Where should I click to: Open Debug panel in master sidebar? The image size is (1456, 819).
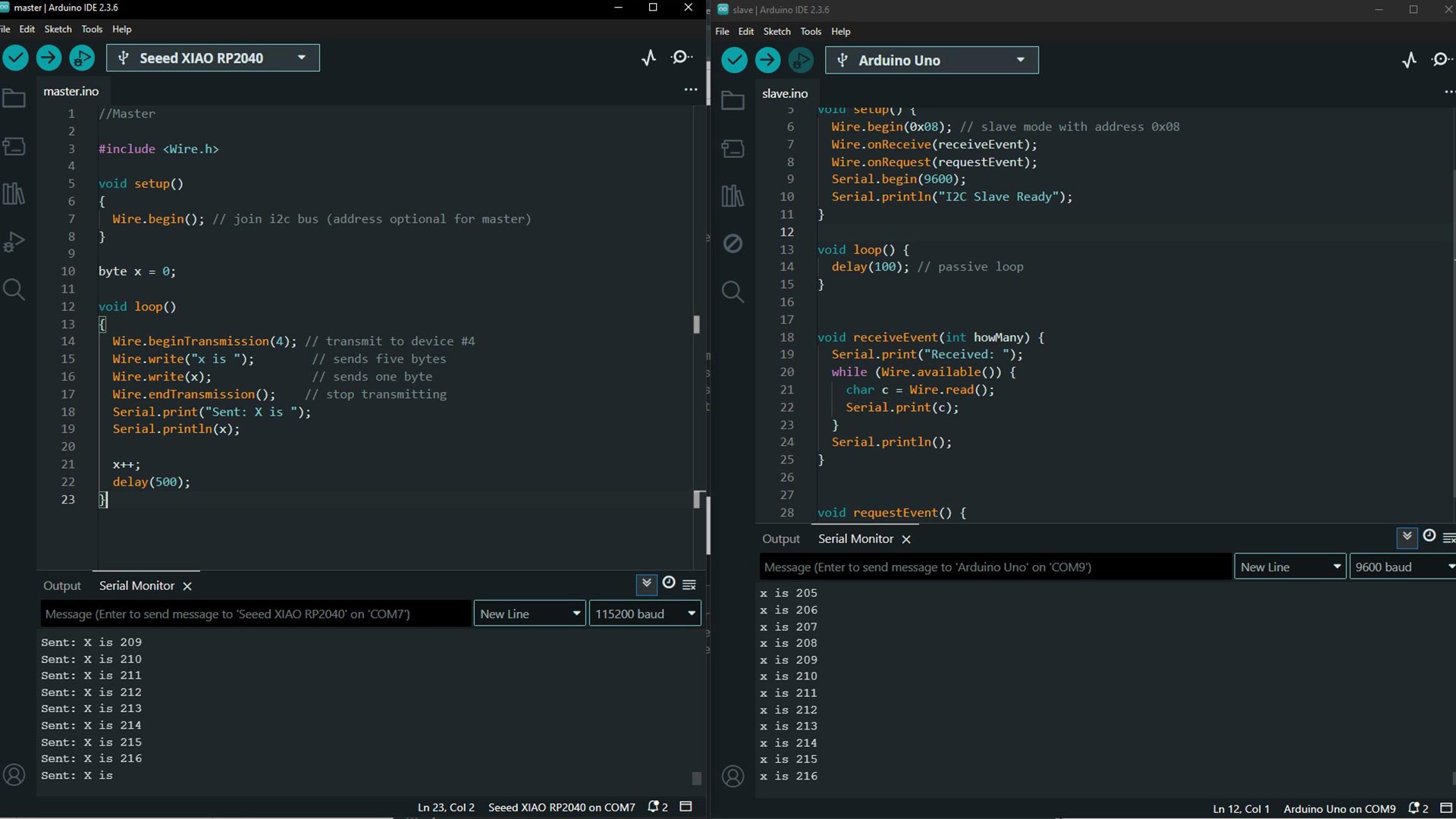point(14,242)
